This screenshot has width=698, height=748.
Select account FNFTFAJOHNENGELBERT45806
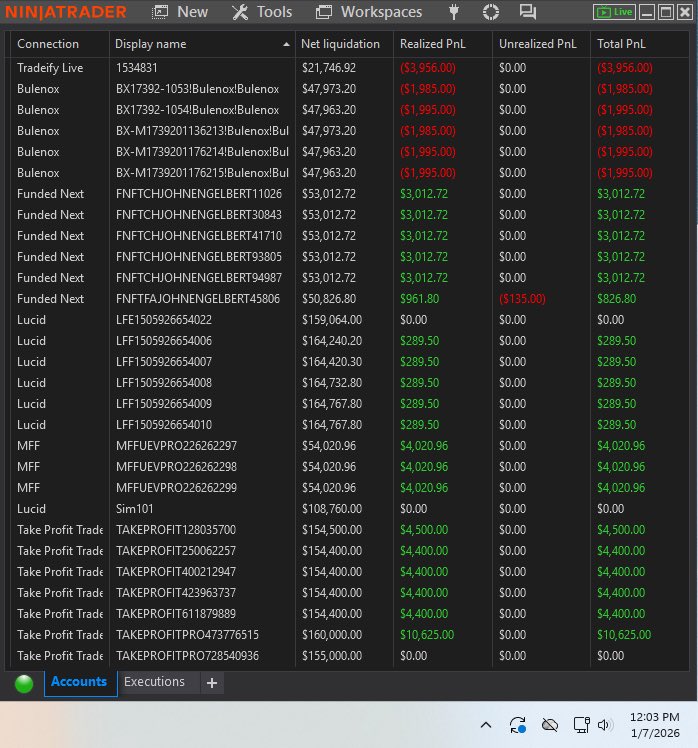pyautogui.click(x=348, y=299)
